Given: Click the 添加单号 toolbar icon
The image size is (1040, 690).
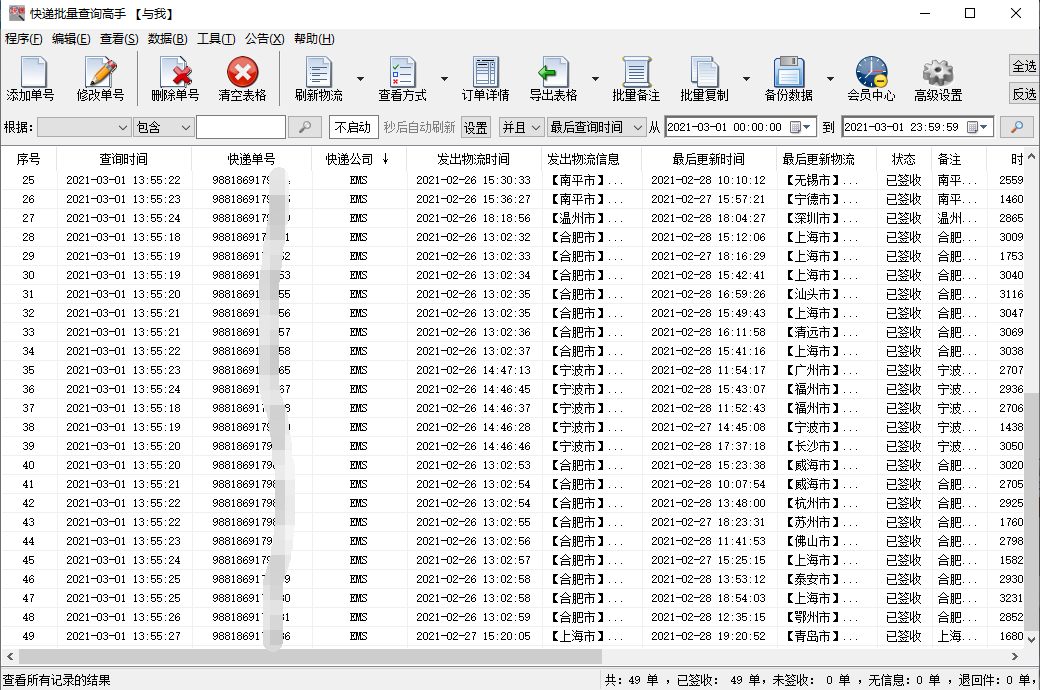Looking at the screenshot, I should pos(31,78).
